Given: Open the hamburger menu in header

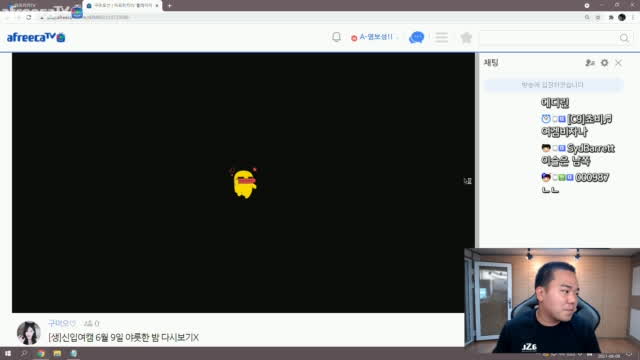Looking at the screenshot, I should click(441, 38).
